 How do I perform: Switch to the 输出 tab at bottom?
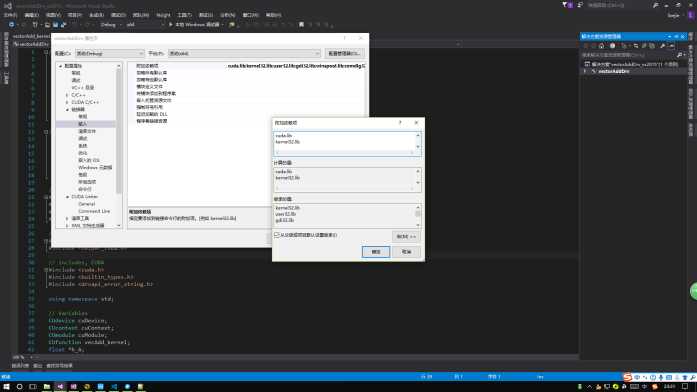click(38, 365)
